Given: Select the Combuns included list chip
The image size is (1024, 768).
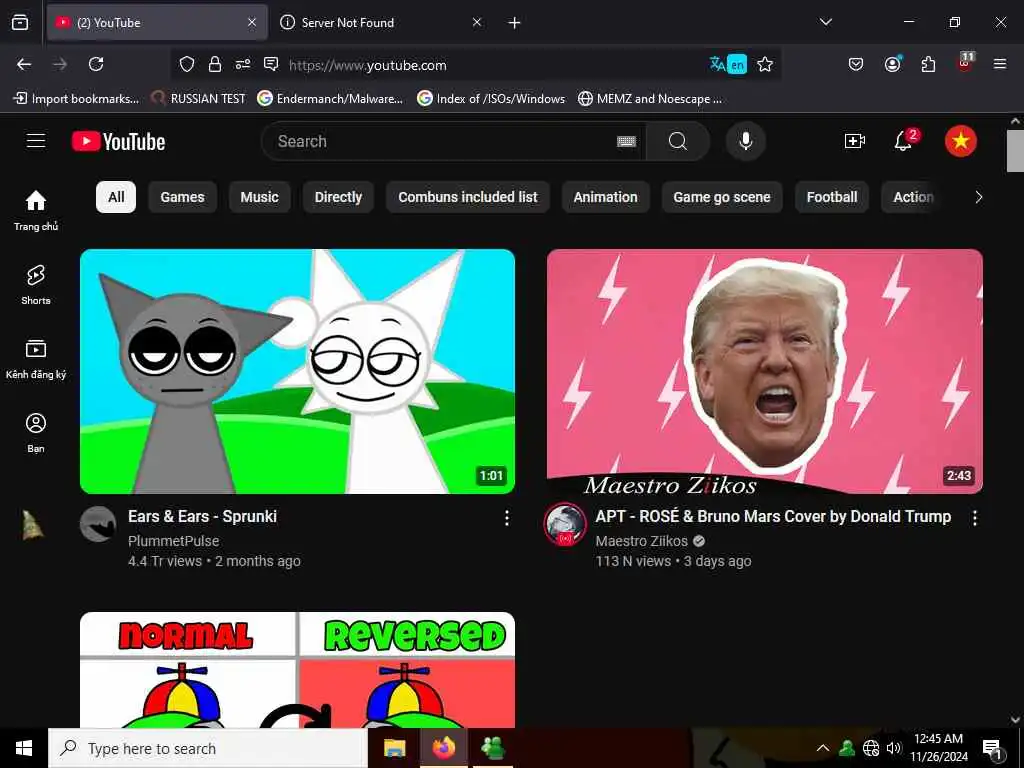Looking at the screenshot, I should click(468, 197).
